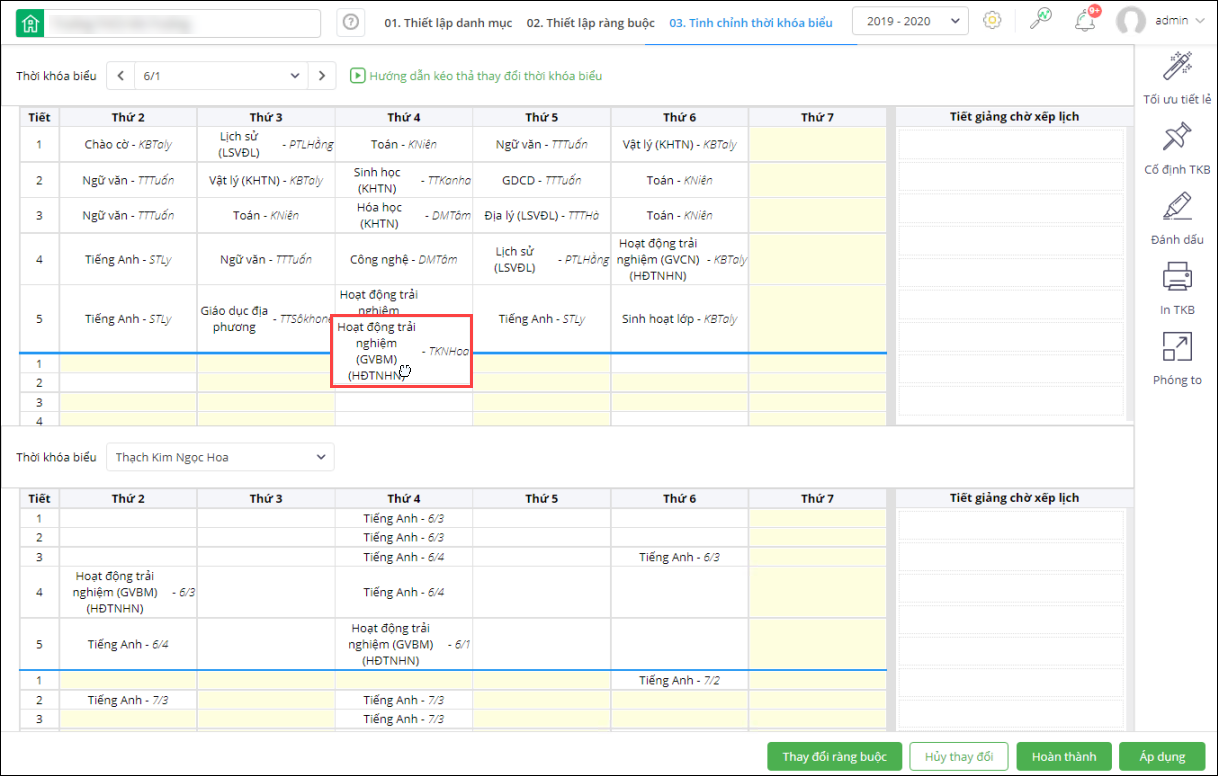Select Sinh học (KHTN) - TTKanha cell
The image size is (1218, 776).
pyautogui.click(x=404, y=180)
